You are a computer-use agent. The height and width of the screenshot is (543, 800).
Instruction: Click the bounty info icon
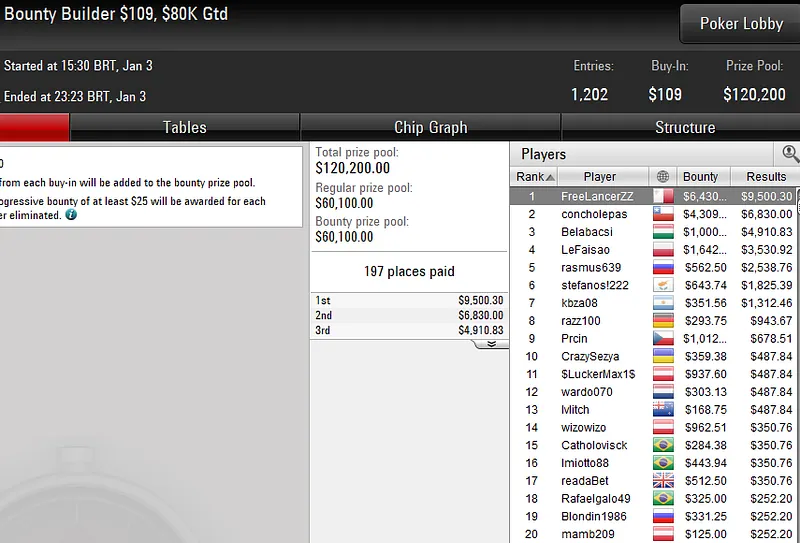[x=71, y=215]
